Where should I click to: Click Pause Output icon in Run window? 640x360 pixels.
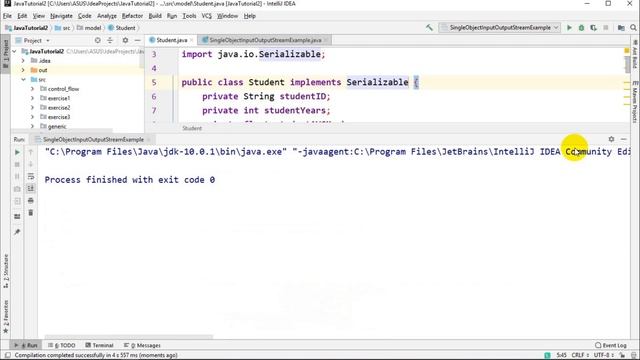point(17,176)
